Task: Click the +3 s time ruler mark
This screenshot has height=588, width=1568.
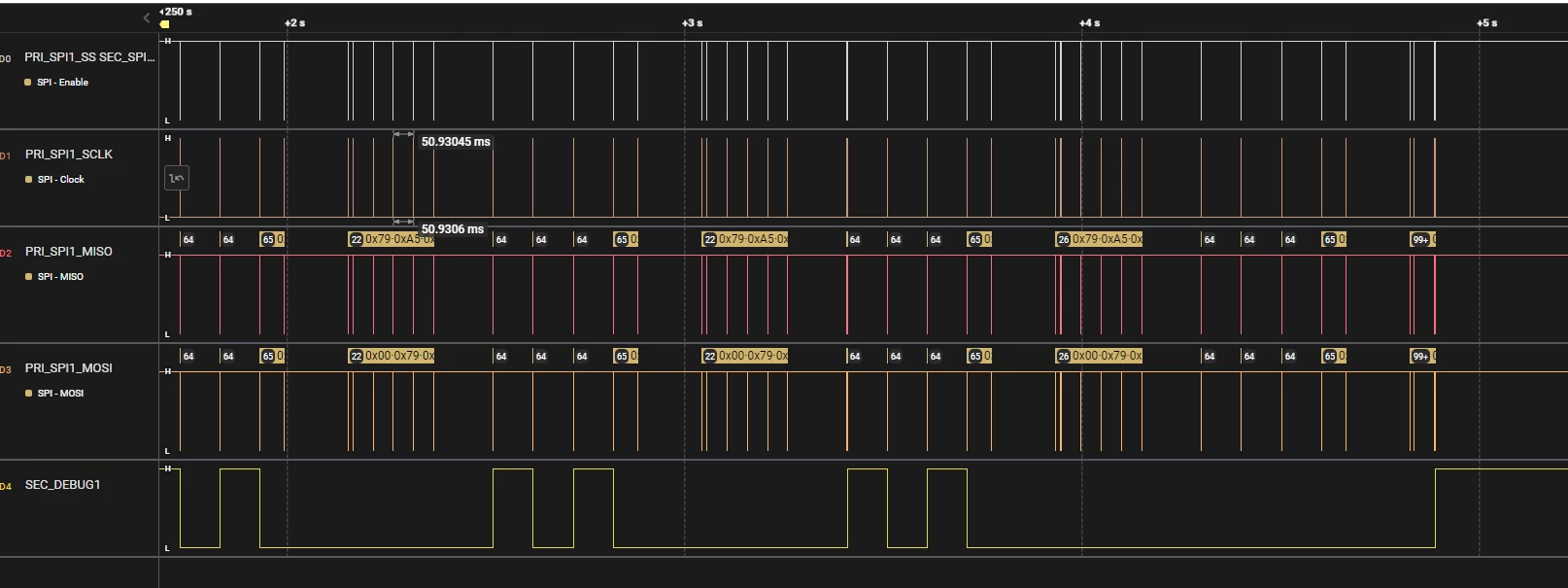Action: [692, 22]
